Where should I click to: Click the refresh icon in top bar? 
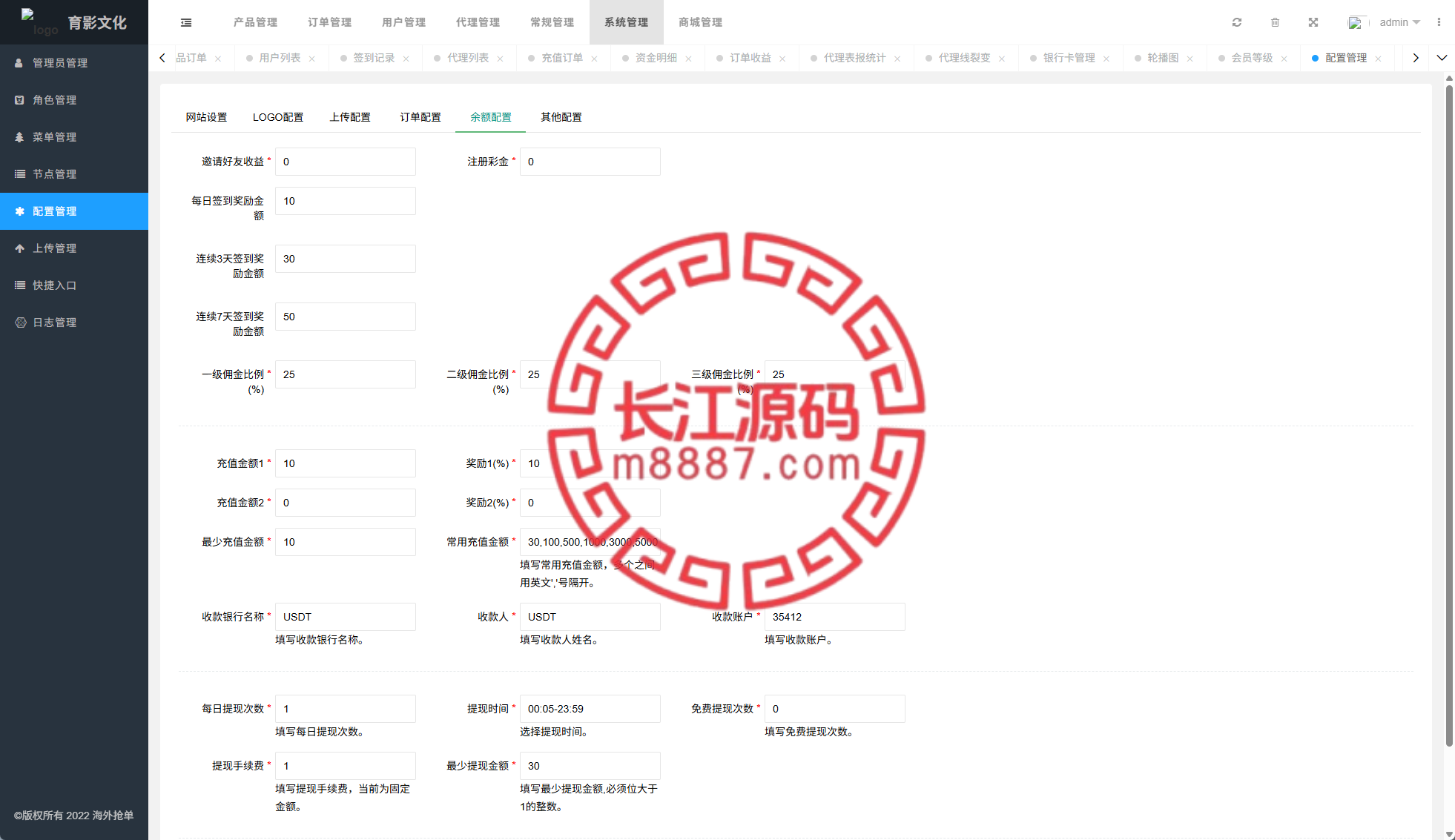(x=1237, y=22)
